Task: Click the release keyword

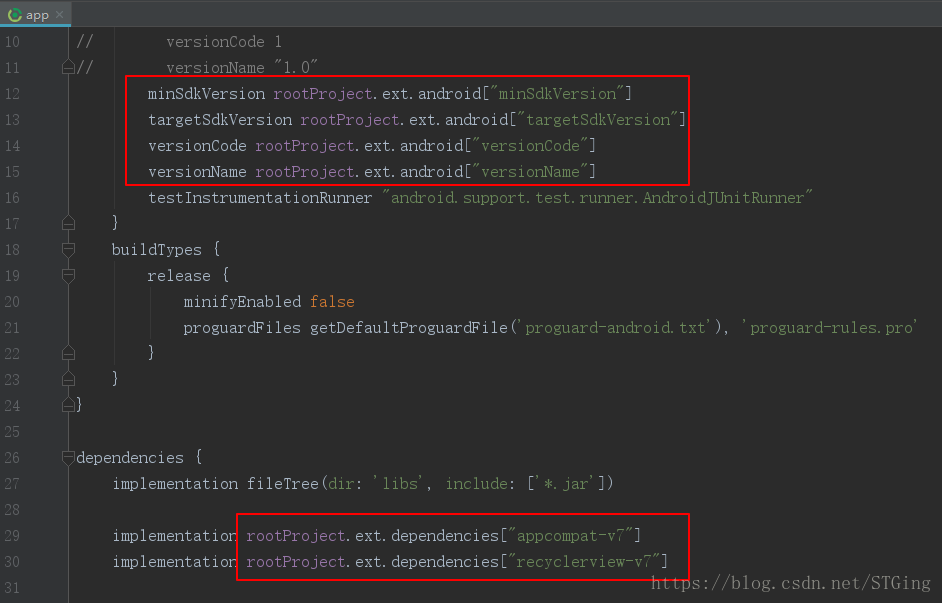Action: pyautogui.click(x=179, y=276)
